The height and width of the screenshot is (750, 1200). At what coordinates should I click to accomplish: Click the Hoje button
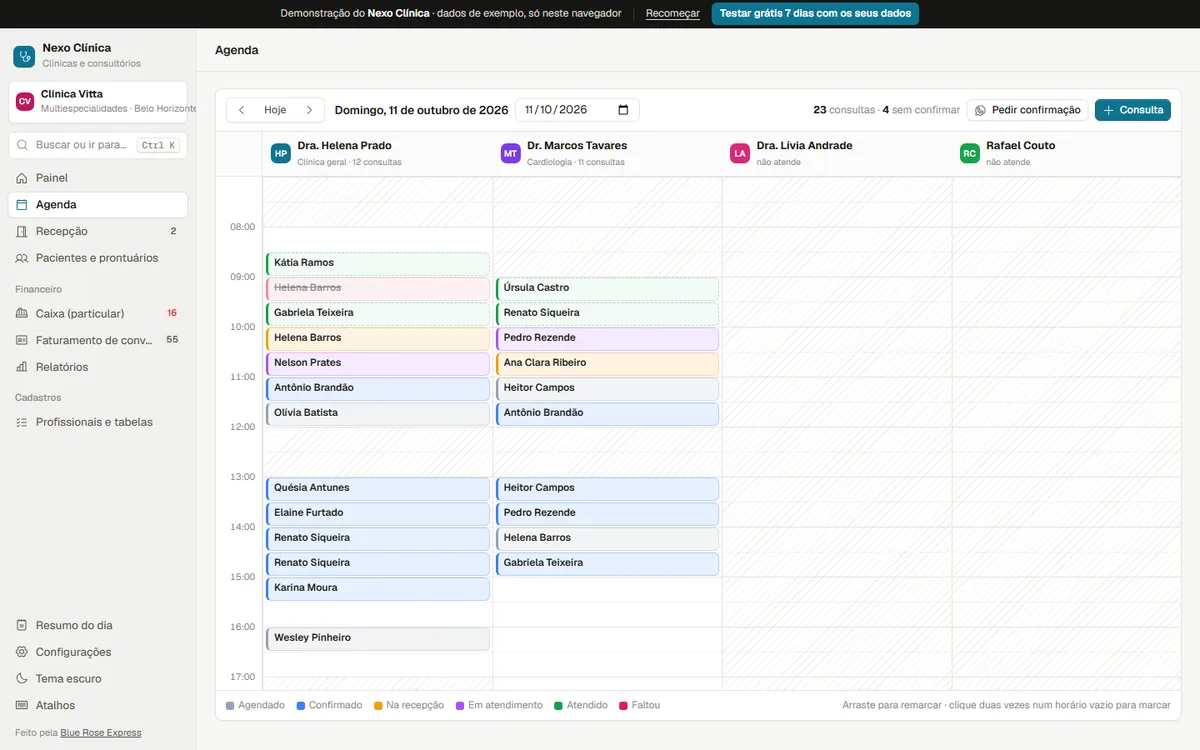(275, 110)
